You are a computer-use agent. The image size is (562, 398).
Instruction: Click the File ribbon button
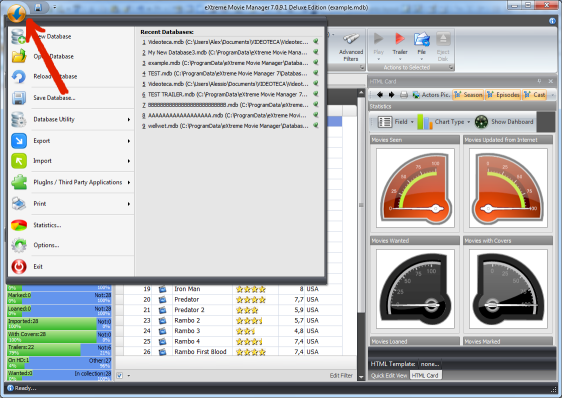coord(422,47)
